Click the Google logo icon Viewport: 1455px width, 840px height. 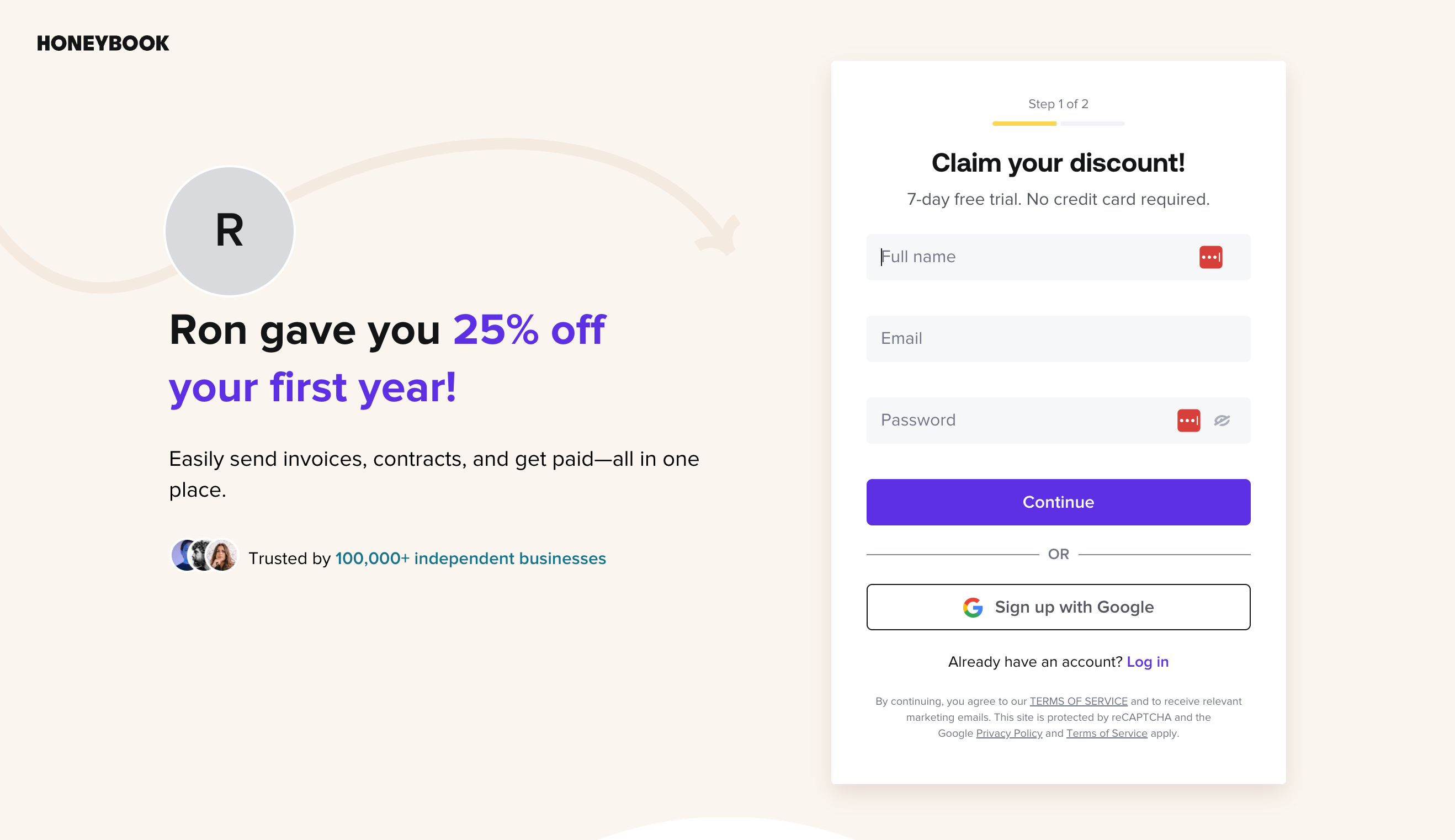click(x=972, y=608)
